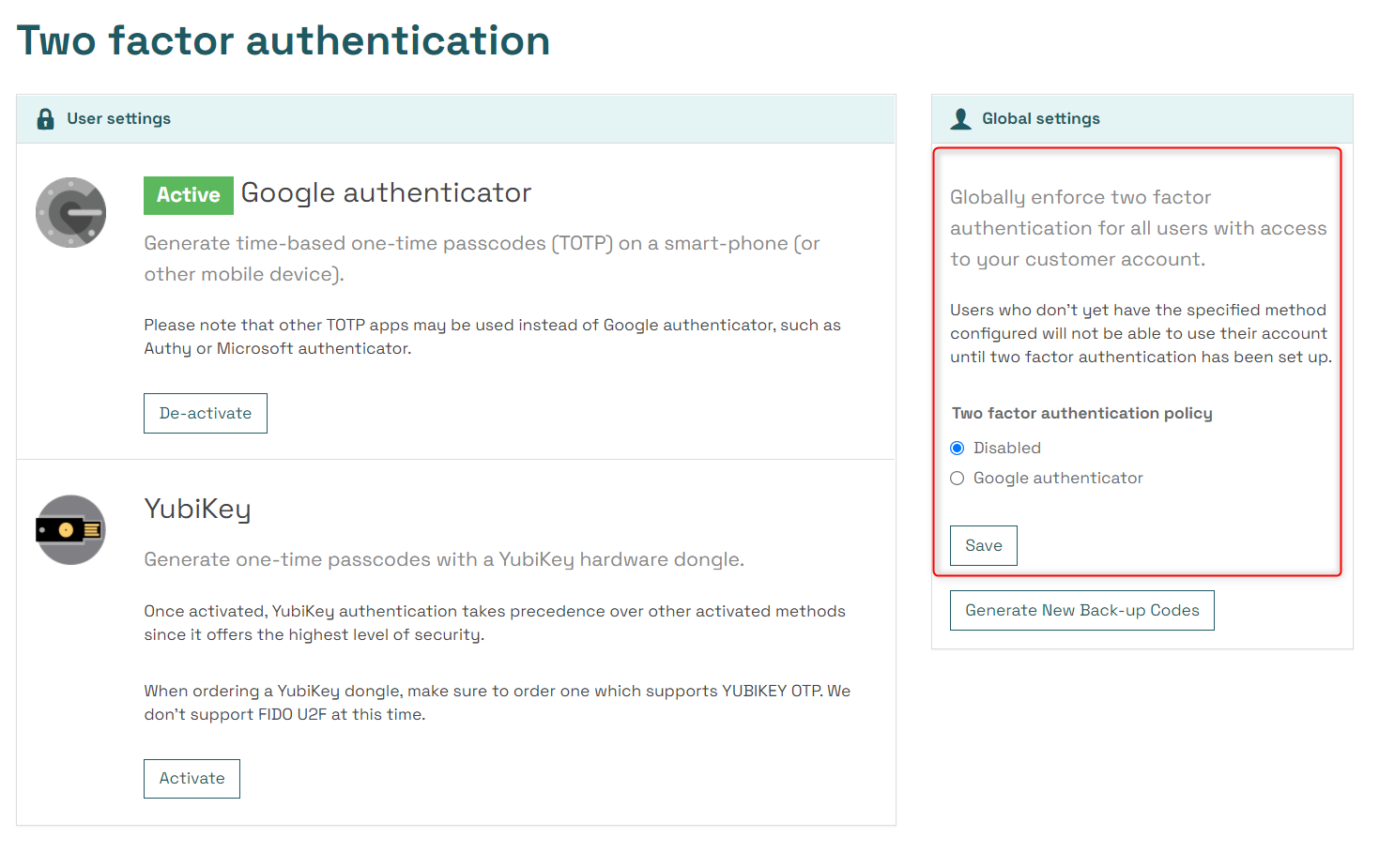Screen dimensions: 1379x868
Task: Generate New Back-up Codes
Action: tap(1082, 611)
